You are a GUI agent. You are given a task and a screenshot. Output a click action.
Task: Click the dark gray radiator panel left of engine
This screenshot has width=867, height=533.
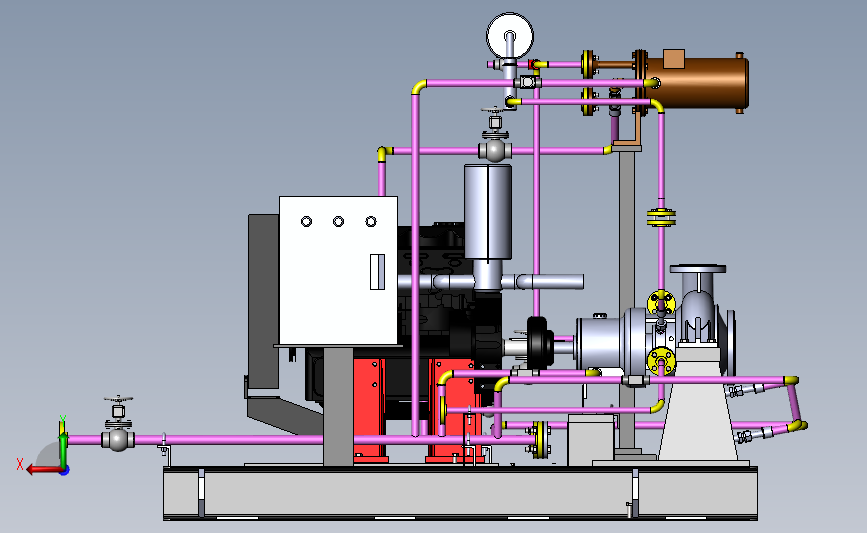pos(263,301)
